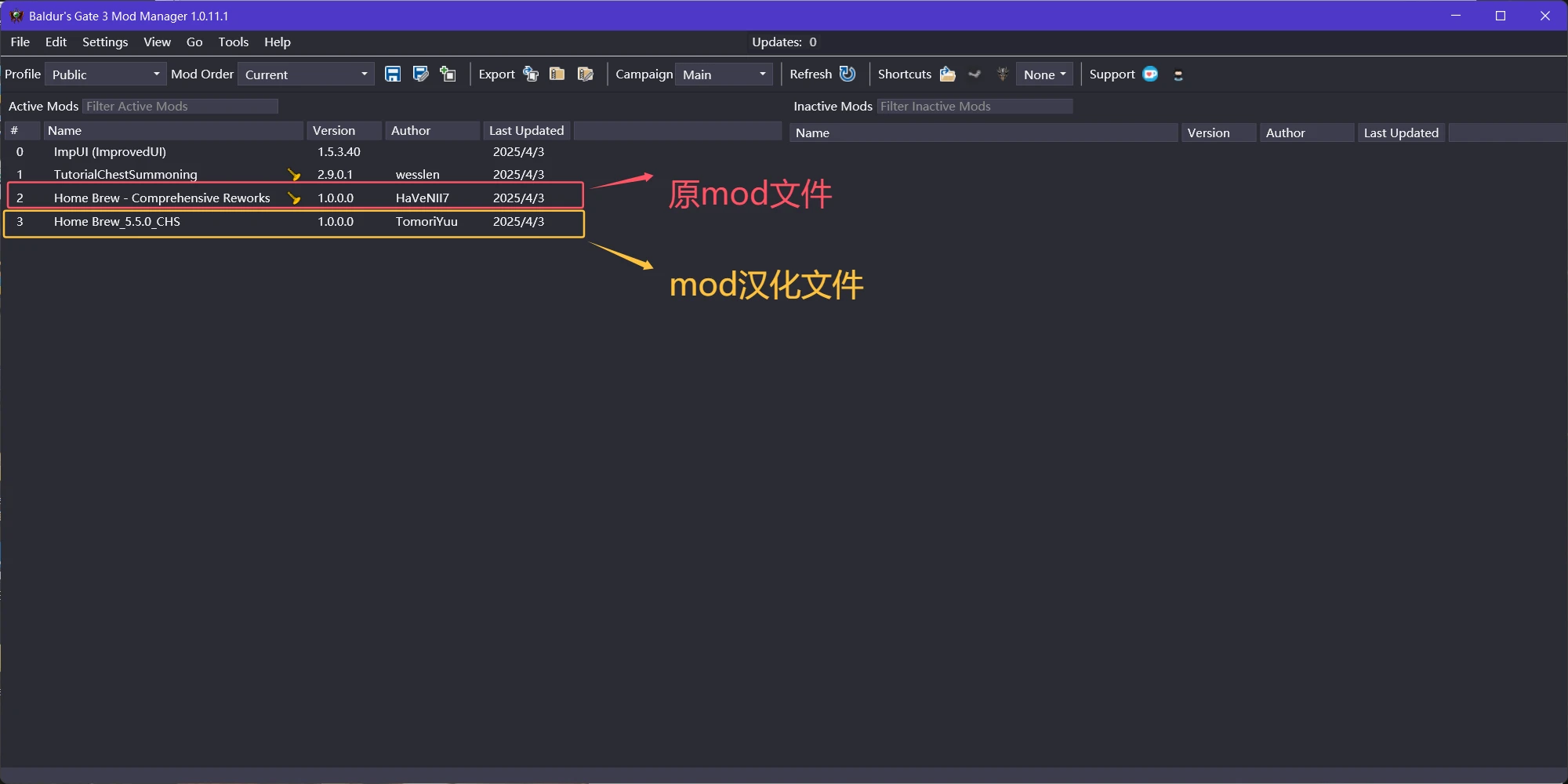Viewport: 1568px width, 784px height.
Task: Click the blue Refresh arrow icon
Action: coord(848,74)
